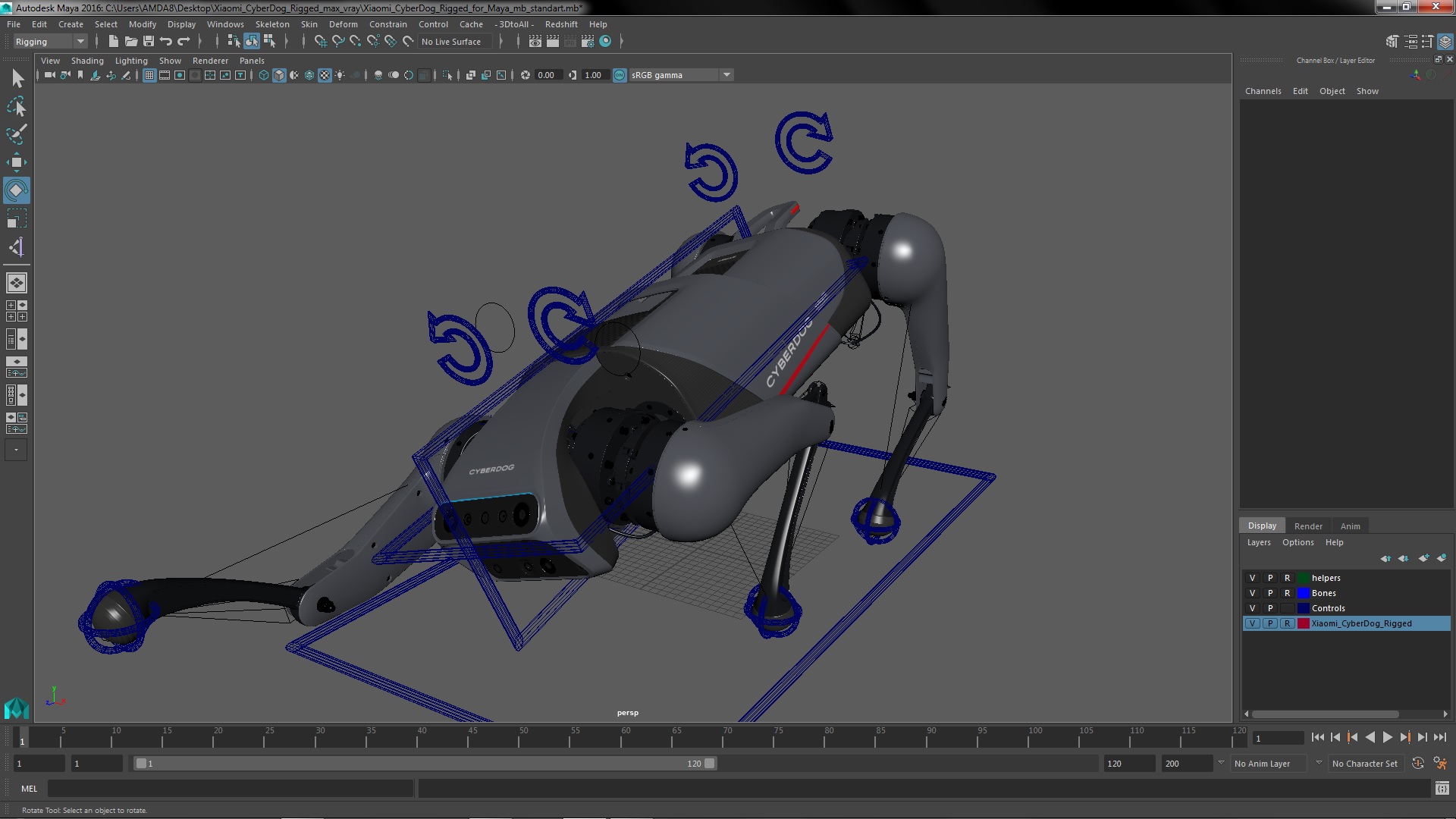The image size is (1456, 819).
Task: Toggle visibility of Controls layer
Action: (1253, 608)
